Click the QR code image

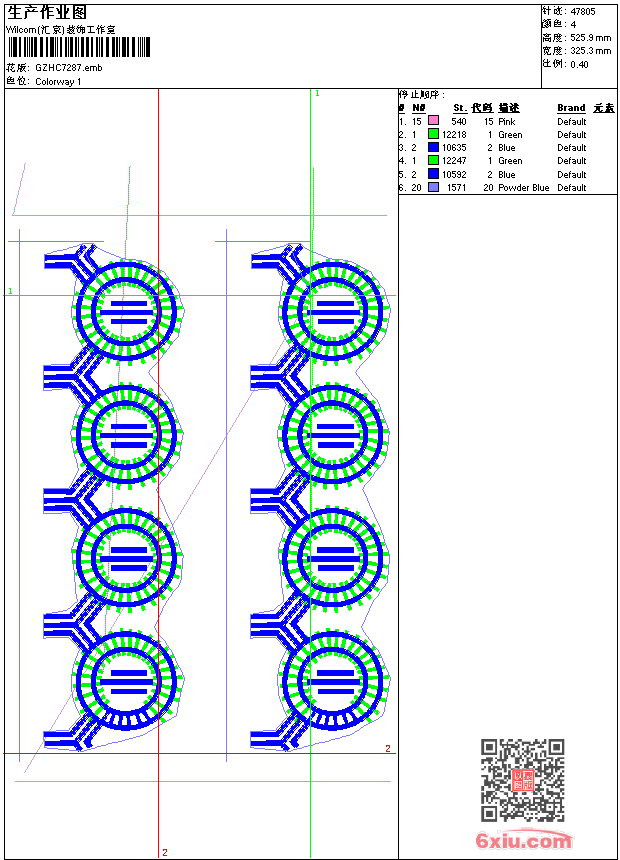click(523, 780)
